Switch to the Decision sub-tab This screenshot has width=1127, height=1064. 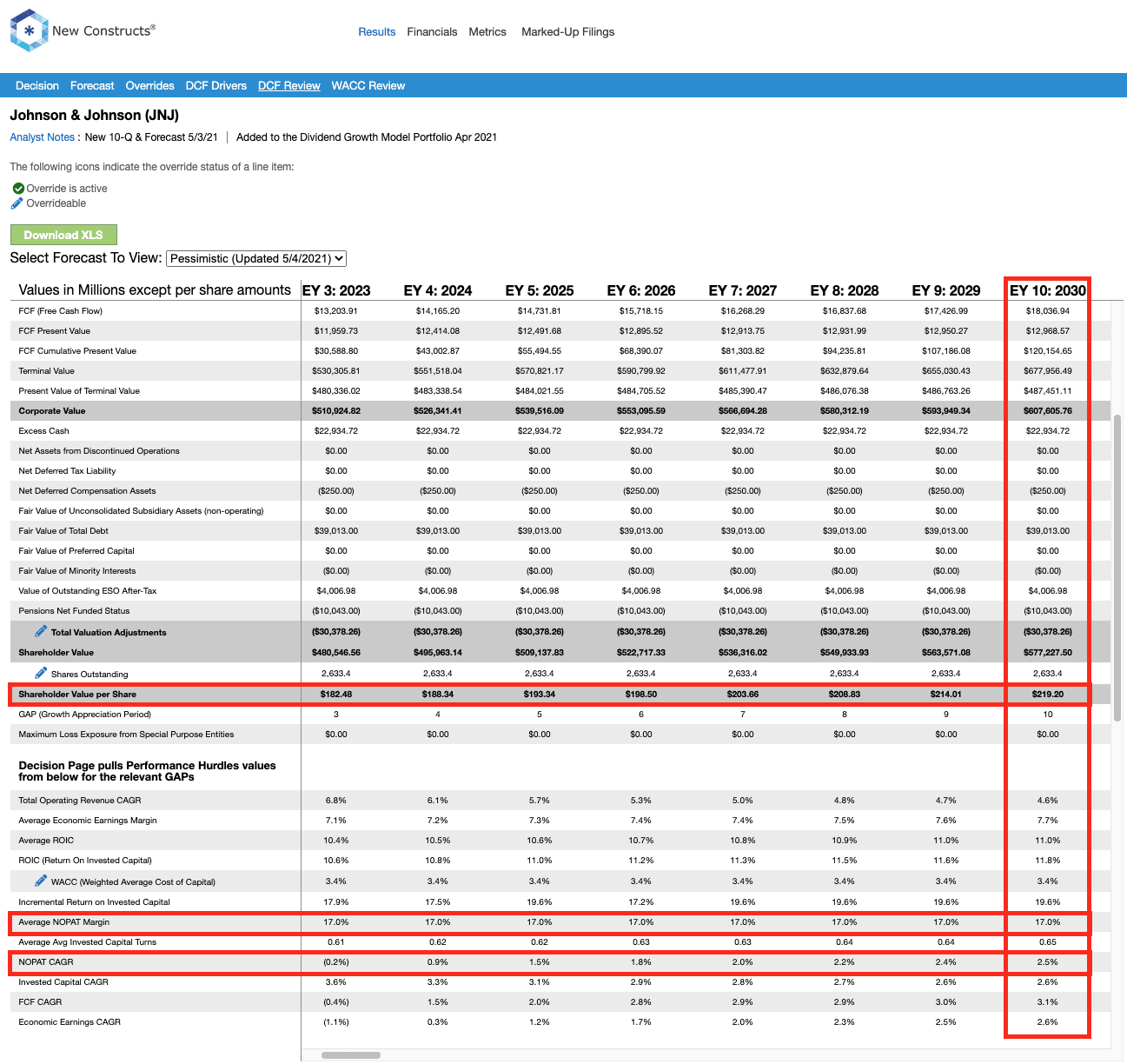[x=37, y=85]
